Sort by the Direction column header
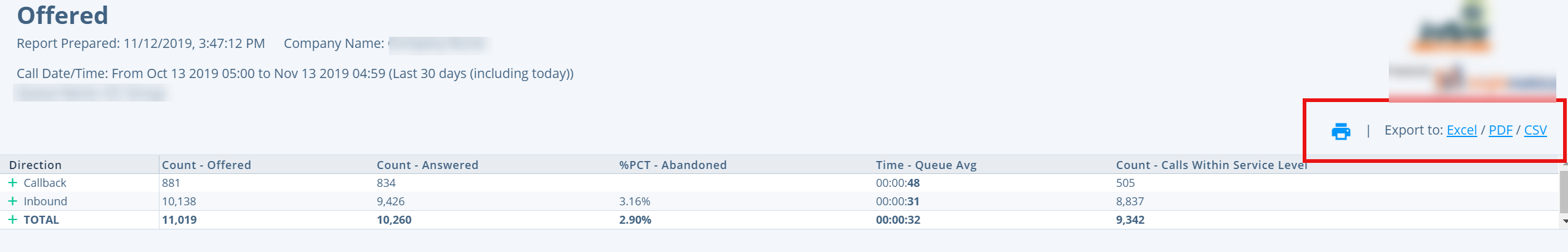Screen dimensions: 1568x252 click(x=35, y=165)
